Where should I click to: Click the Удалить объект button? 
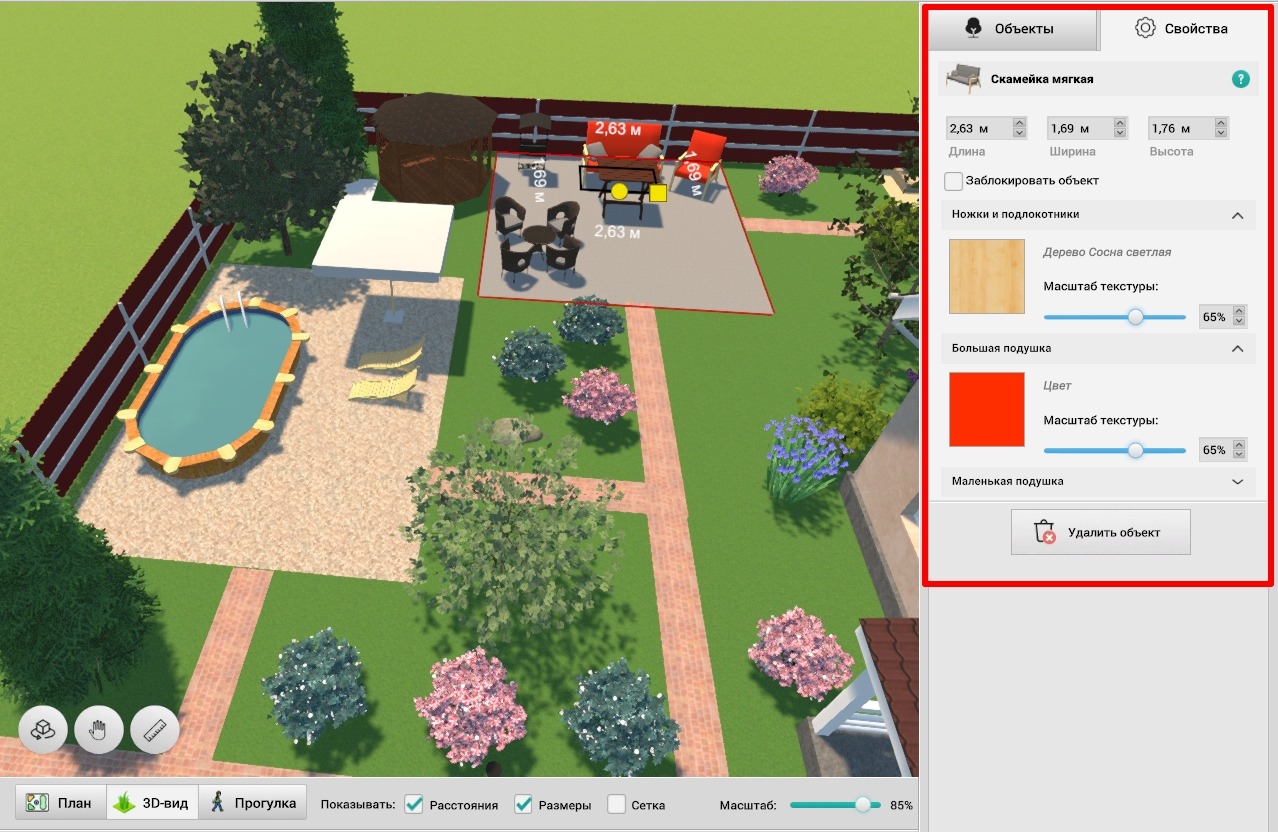coord(1100,532)
